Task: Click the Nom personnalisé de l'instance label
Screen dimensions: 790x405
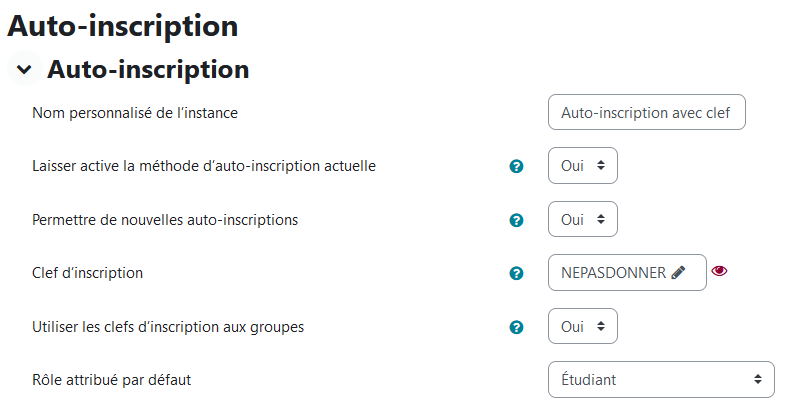Action: 135,113
